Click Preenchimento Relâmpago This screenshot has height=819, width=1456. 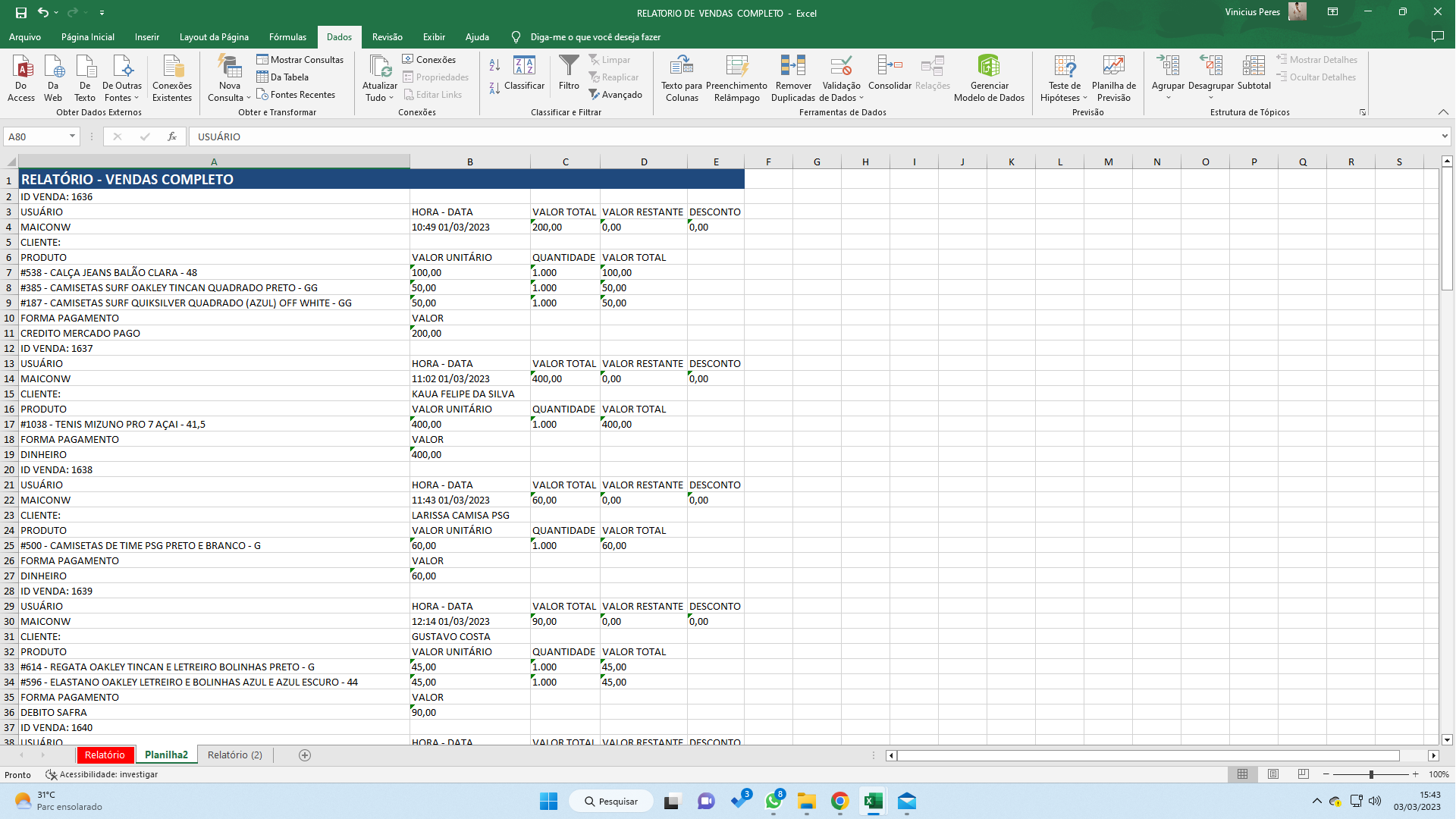(736, 77)
